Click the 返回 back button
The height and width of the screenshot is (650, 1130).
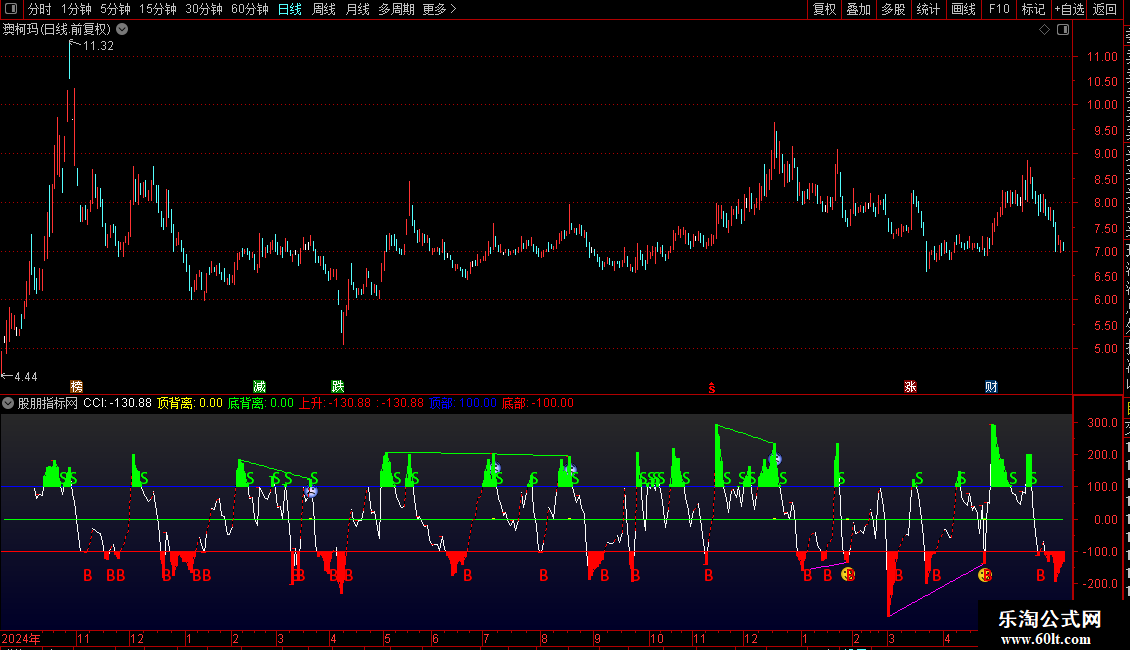point(1104,9)
